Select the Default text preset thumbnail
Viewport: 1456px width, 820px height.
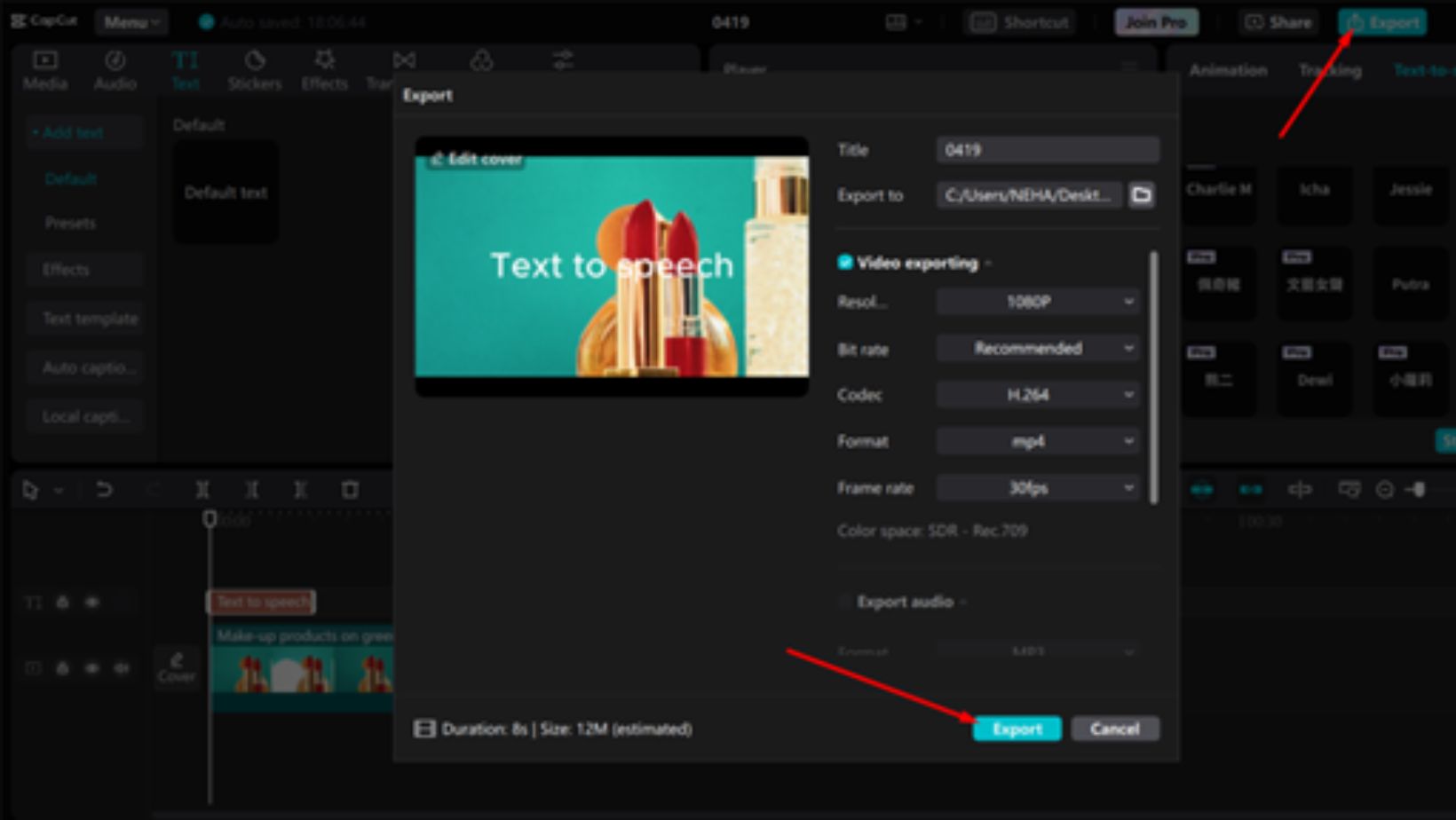click(x=226, y=192)
